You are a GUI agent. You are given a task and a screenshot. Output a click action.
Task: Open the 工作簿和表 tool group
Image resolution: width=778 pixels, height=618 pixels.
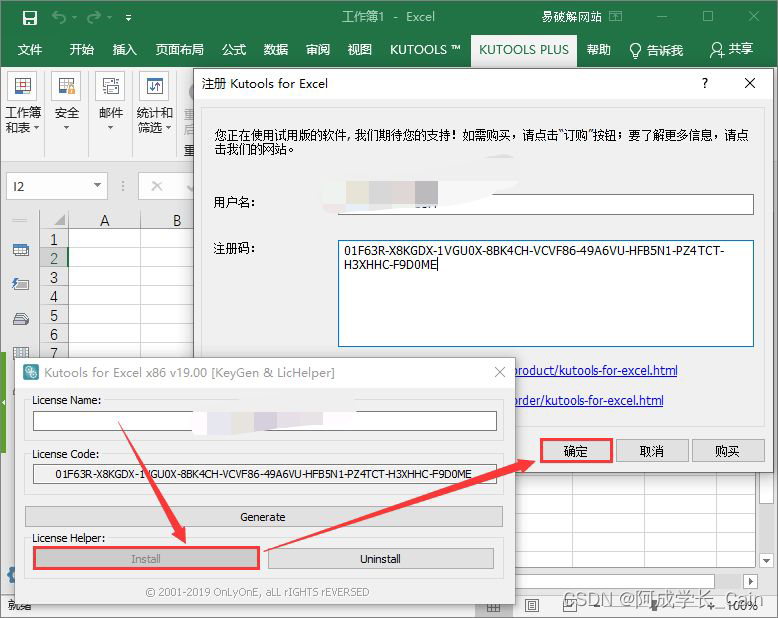[x=23, y=87]
